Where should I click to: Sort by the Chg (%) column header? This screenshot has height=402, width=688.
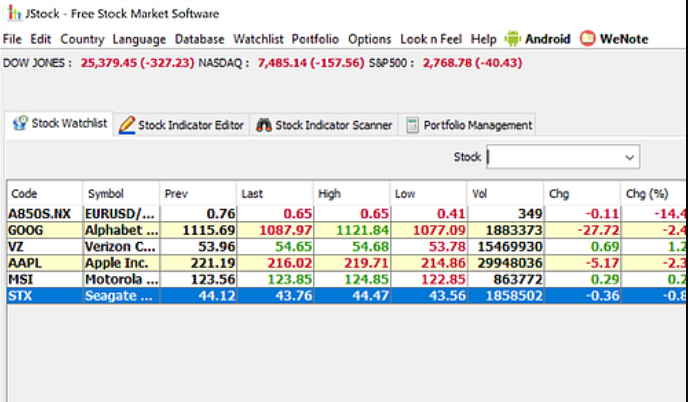654,194
